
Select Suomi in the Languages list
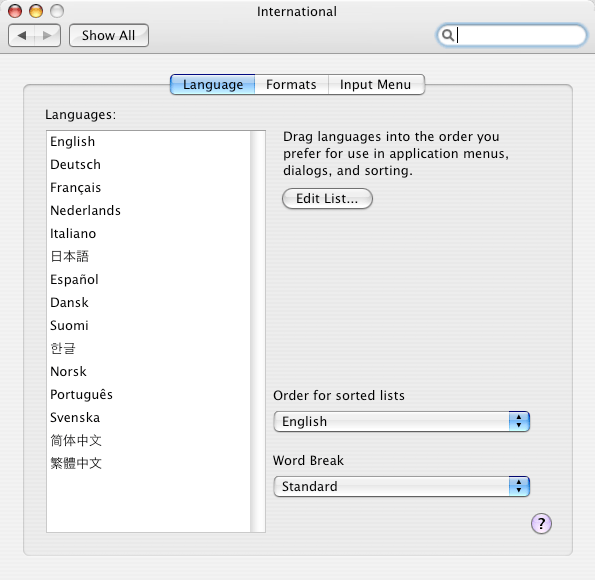tap(148, 326)
